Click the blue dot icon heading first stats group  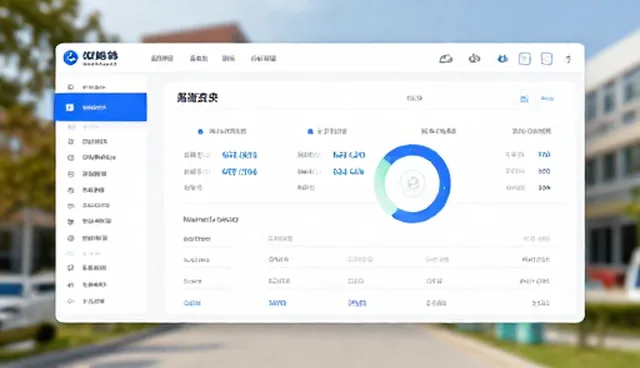pos(200,131)
